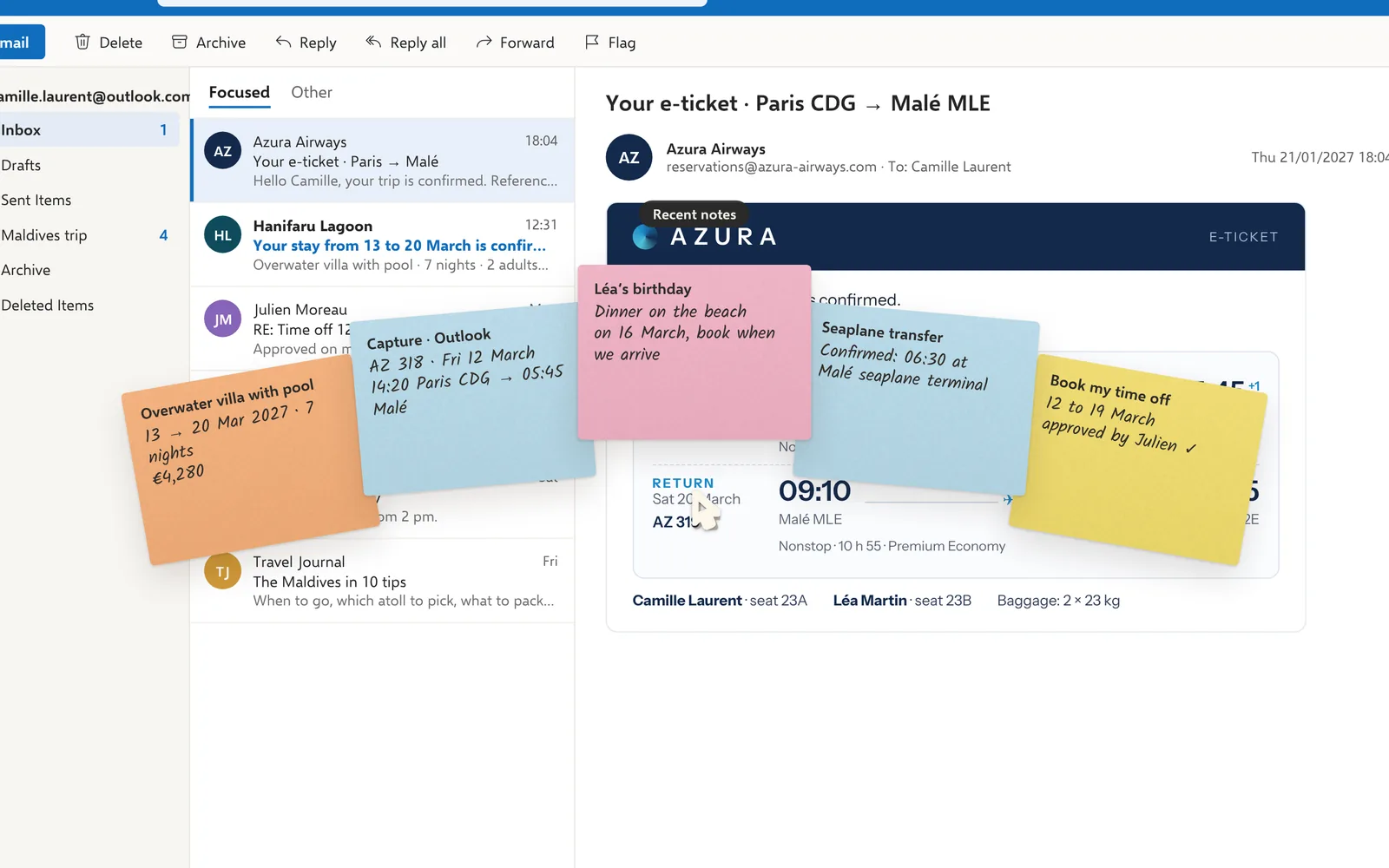
Task: Click the AZ avatar in message list
Action: click(223, 151)
